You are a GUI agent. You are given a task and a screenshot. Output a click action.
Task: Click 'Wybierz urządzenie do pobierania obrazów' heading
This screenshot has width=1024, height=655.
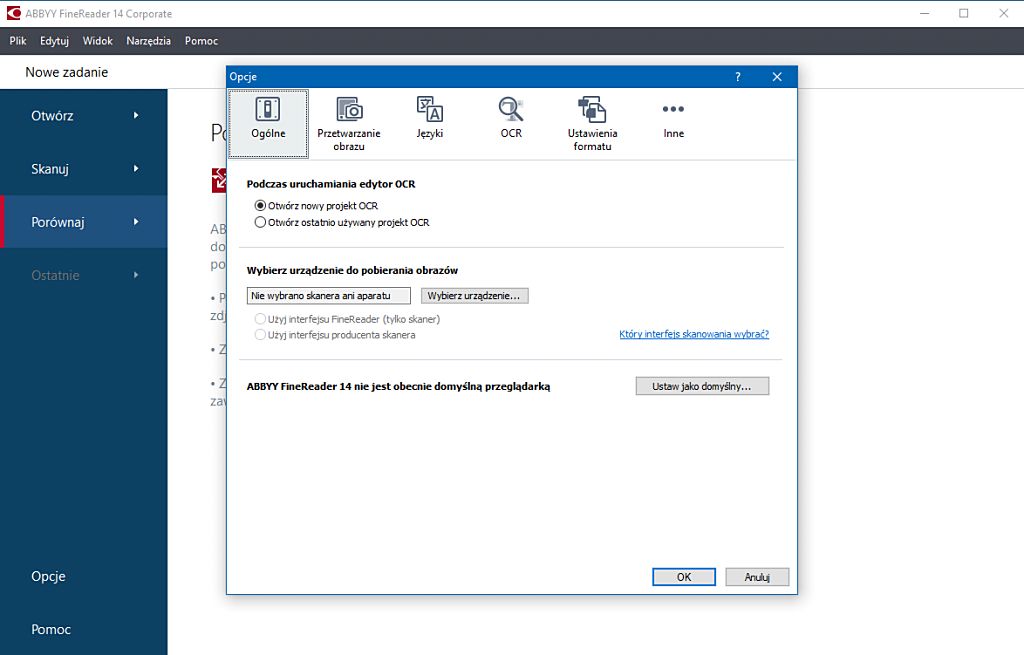coord(352,270)
